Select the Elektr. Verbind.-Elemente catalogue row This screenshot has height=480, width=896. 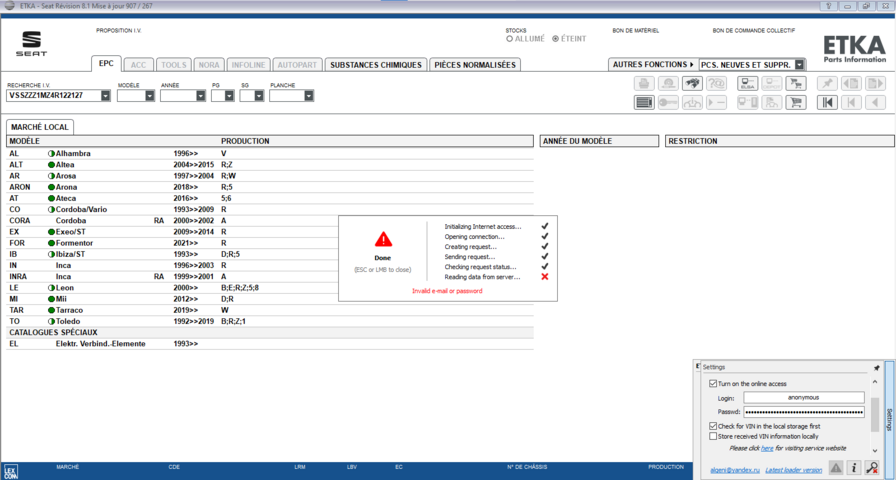click(270, 344)
